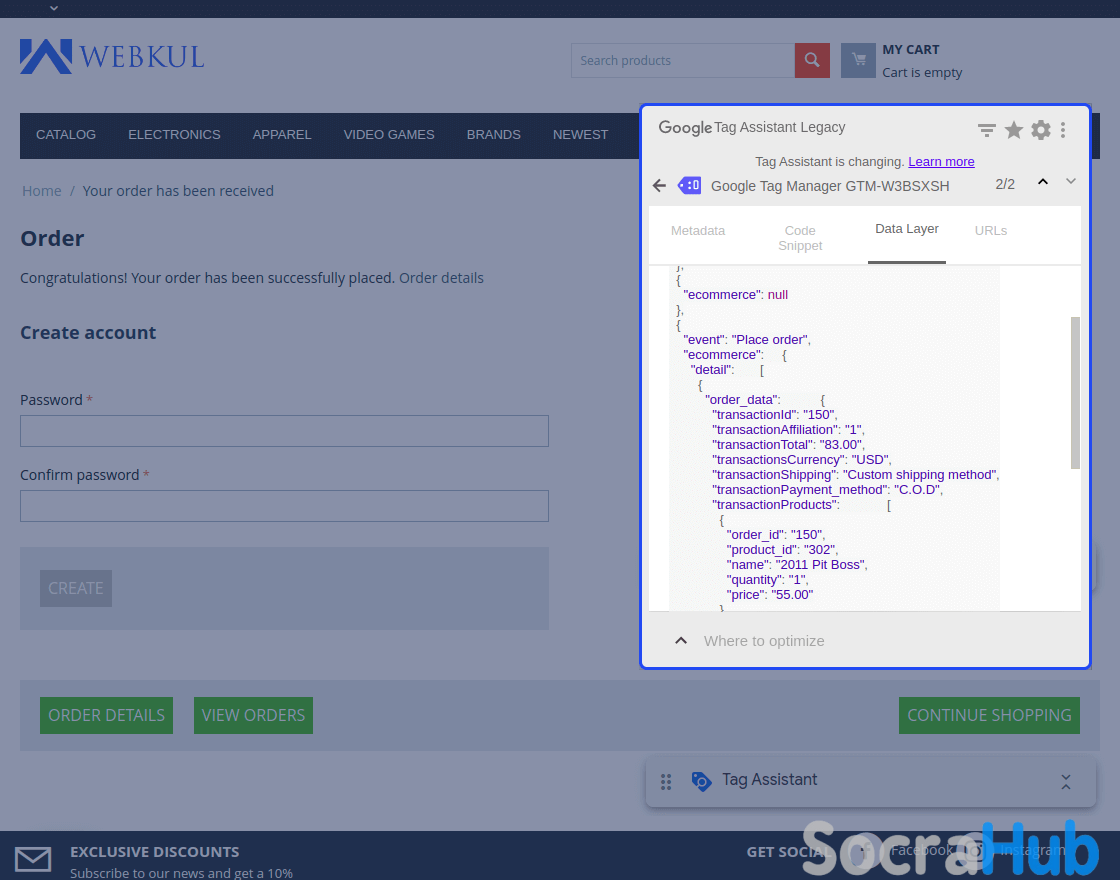Screen dimensions: 1120x880
Task: Go to previous tag with the up chevron
Action: click(x=1043, y=181)
